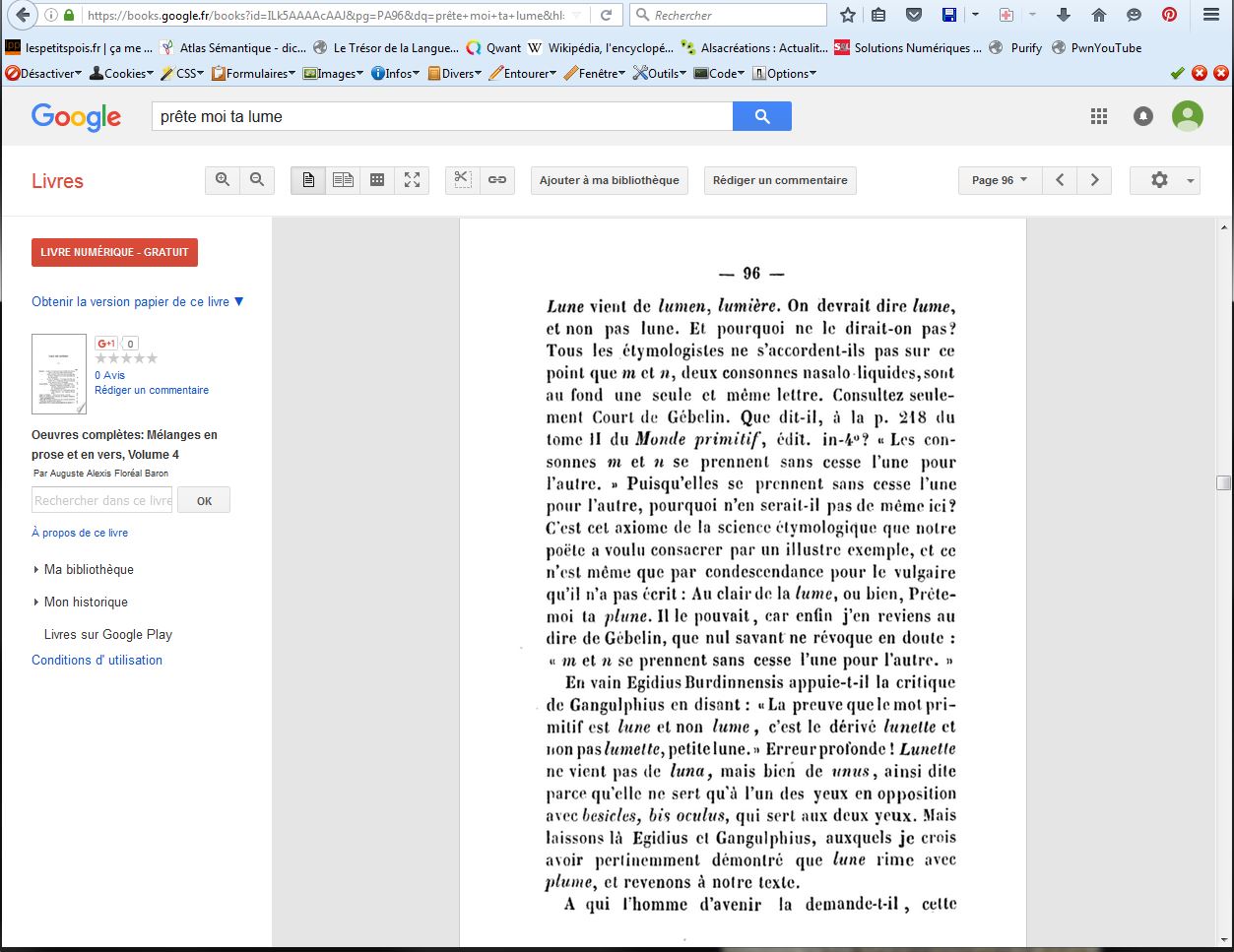Image resolution: width=1234 pixels, height=952 pixels.
Task: Click the Rechercher dans ce livre field
Action: (x=102, y=500)
